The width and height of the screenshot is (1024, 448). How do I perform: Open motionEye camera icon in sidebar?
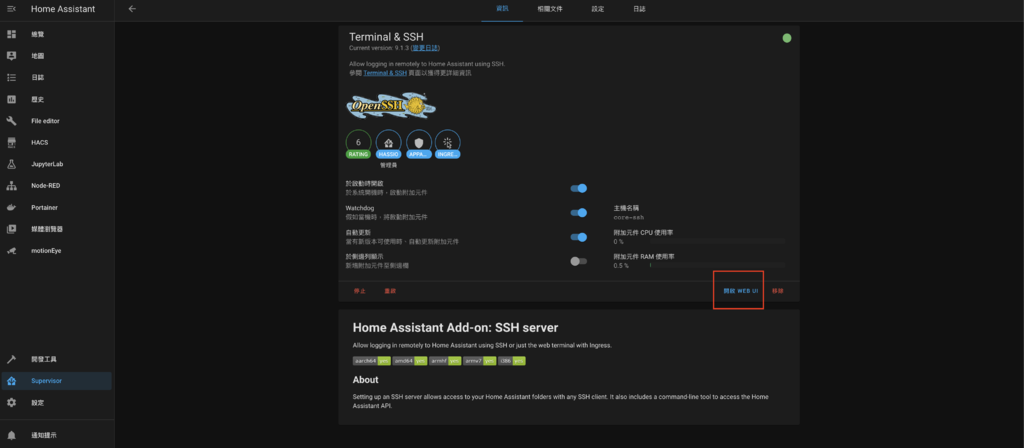11,250
